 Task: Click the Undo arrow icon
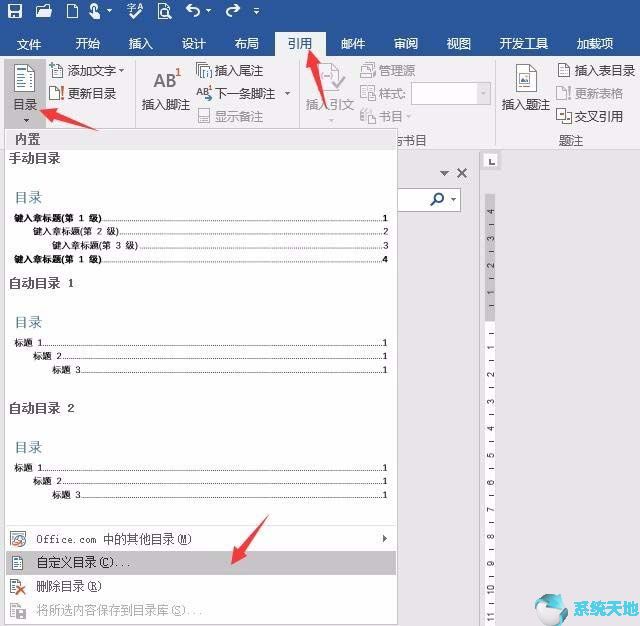(x=192, y=12)
